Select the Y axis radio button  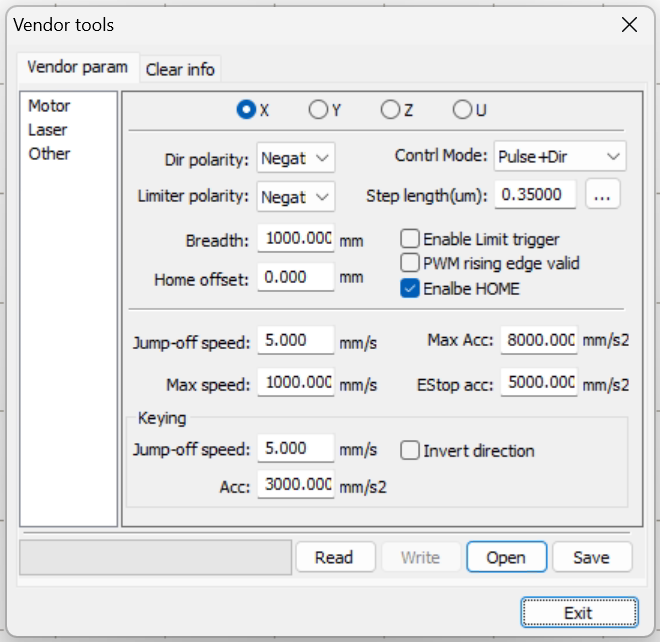pyautogui.click(x=318, y=110)
